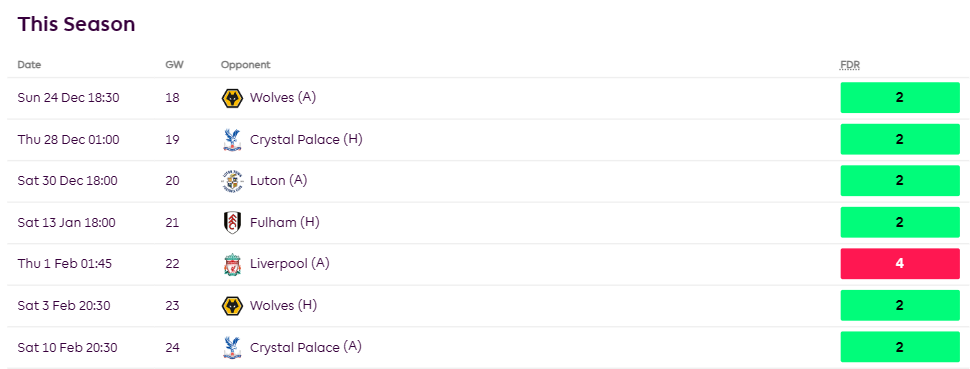The image size is (970, 369).
Task: Click the GW column header
Action: click(x=174, y=64)
